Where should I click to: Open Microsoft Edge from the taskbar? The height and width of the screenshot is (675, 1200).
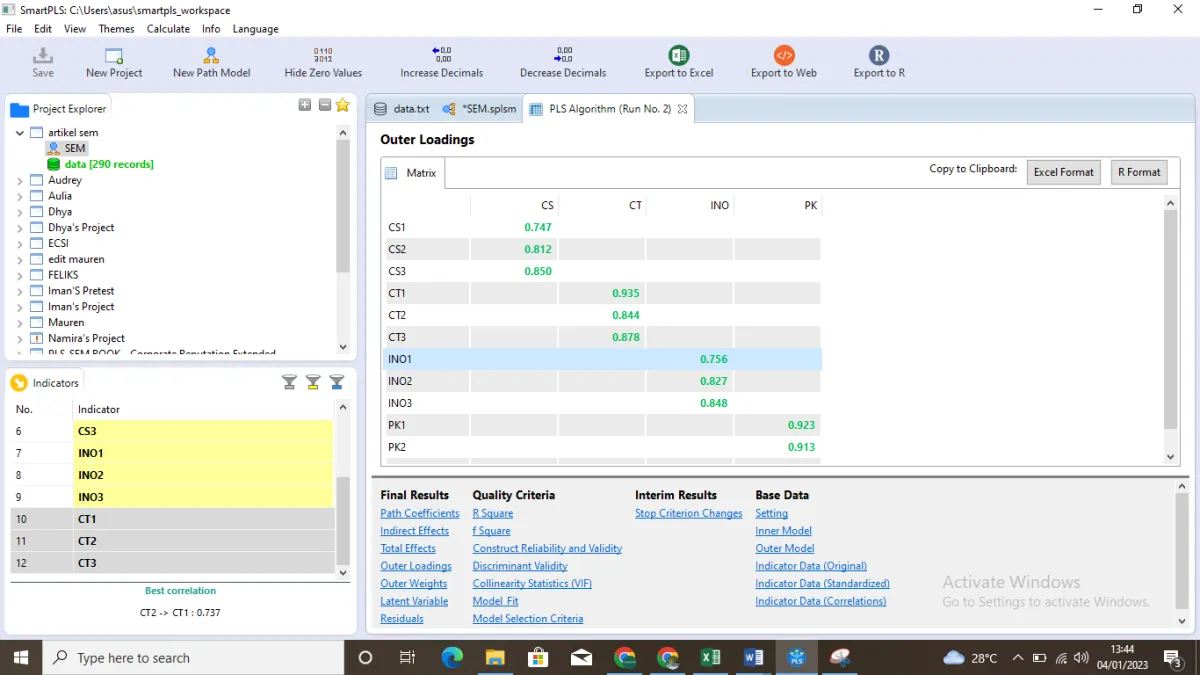(452, 657)
